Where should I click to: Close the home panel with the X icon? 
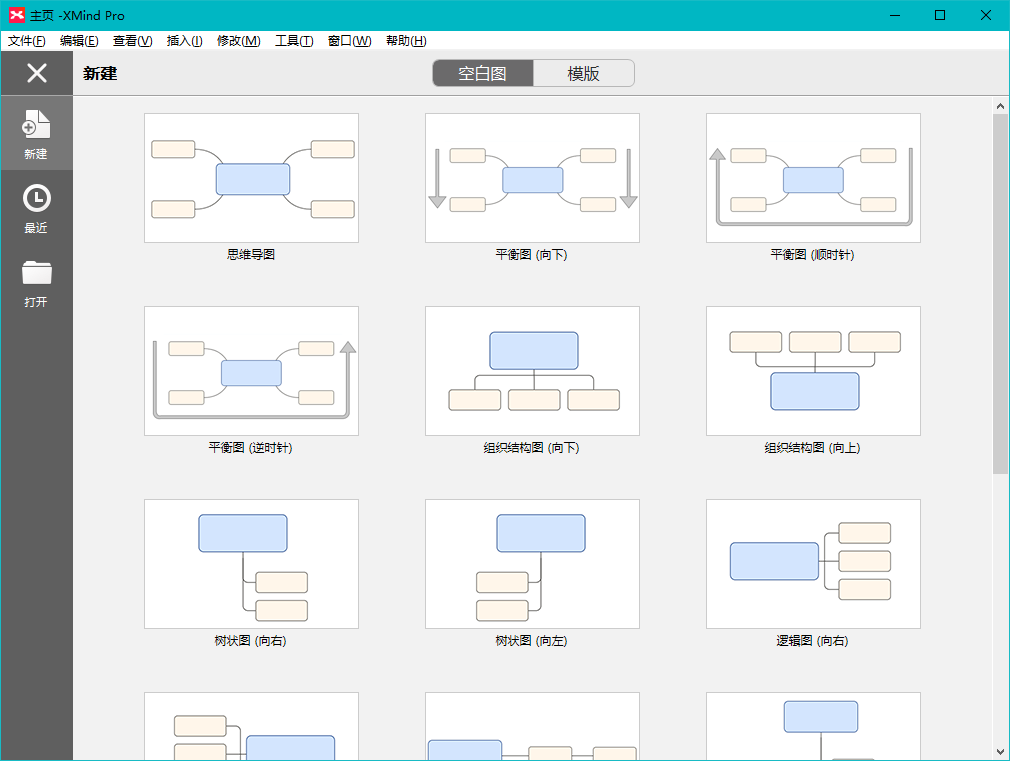pos(37,73)
